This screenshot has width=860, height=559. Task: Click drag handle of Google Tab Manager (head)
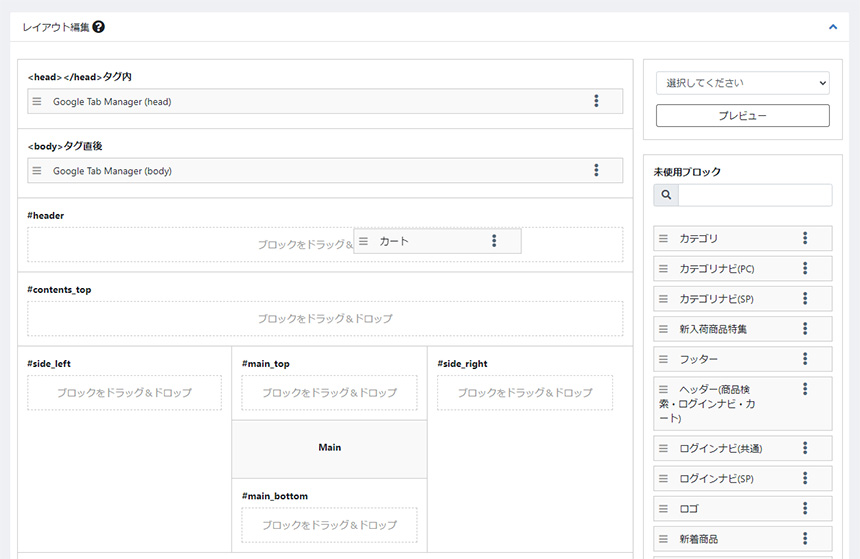(37, 101)
